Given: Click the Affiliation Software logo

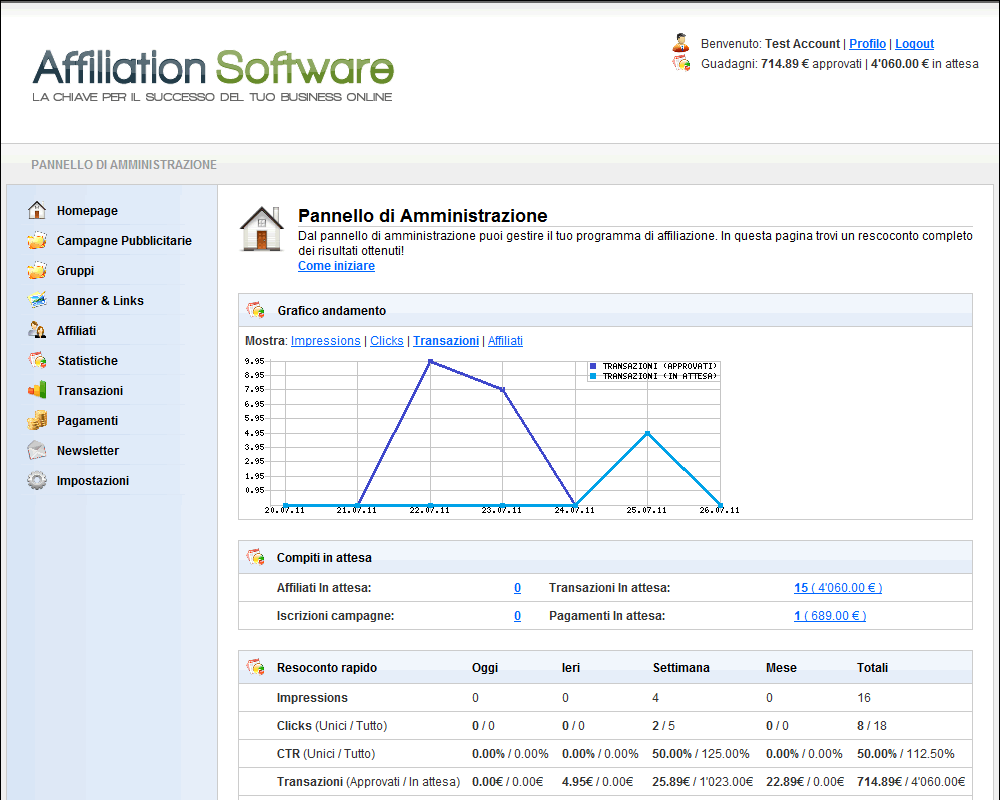Looking at the screenshot, I should click(x=213, y=73).
